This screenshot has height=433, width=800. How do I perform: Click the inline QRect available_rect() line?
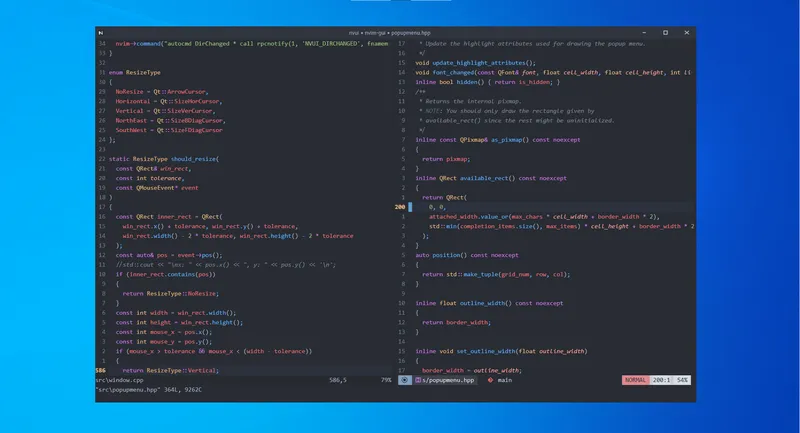pyautogui.click(x=491, y=179)
